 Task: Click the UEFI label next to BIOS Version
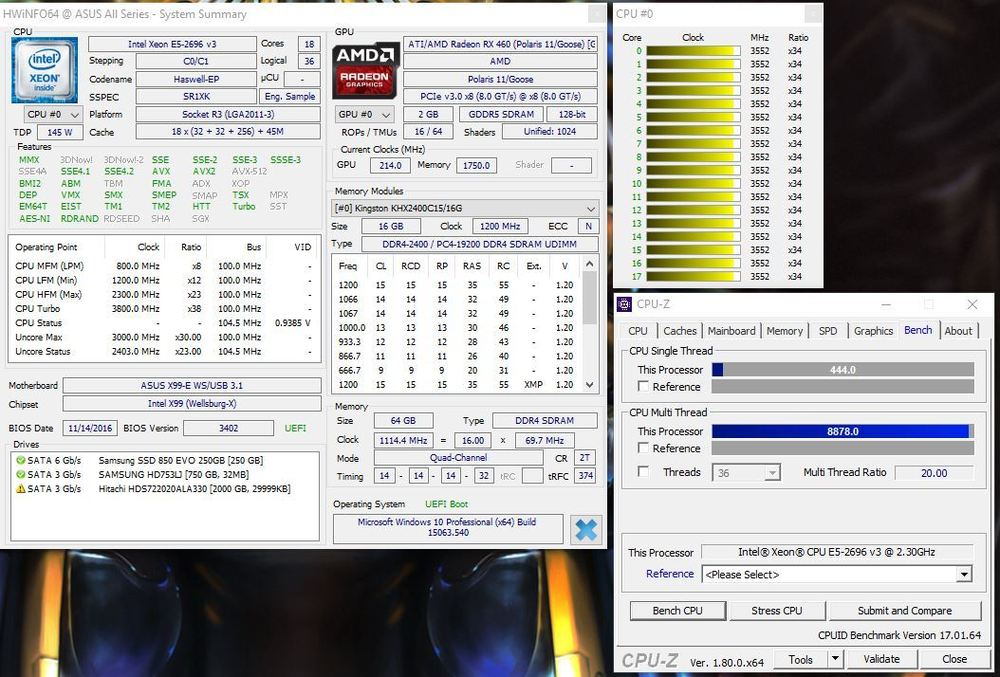point(295,428)
